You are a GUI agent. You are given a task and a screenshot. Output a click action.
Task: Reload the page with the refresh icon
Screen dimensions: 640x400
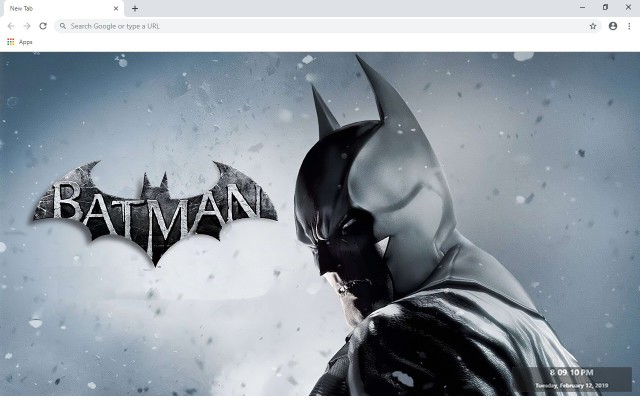(x=43, y=26)
